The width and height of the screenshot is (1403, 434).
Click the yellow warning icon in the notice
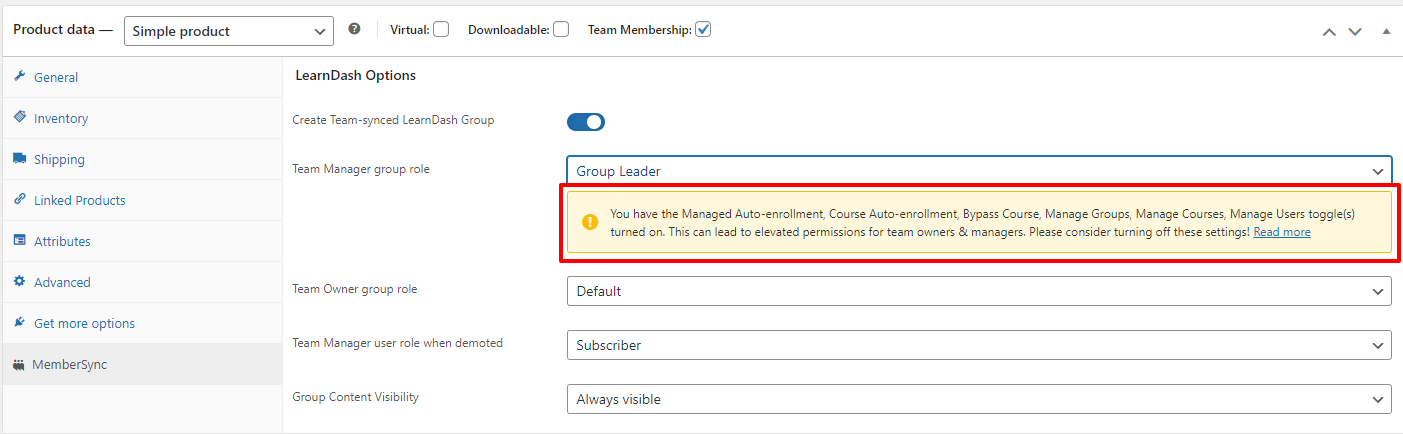pos(590,222)
